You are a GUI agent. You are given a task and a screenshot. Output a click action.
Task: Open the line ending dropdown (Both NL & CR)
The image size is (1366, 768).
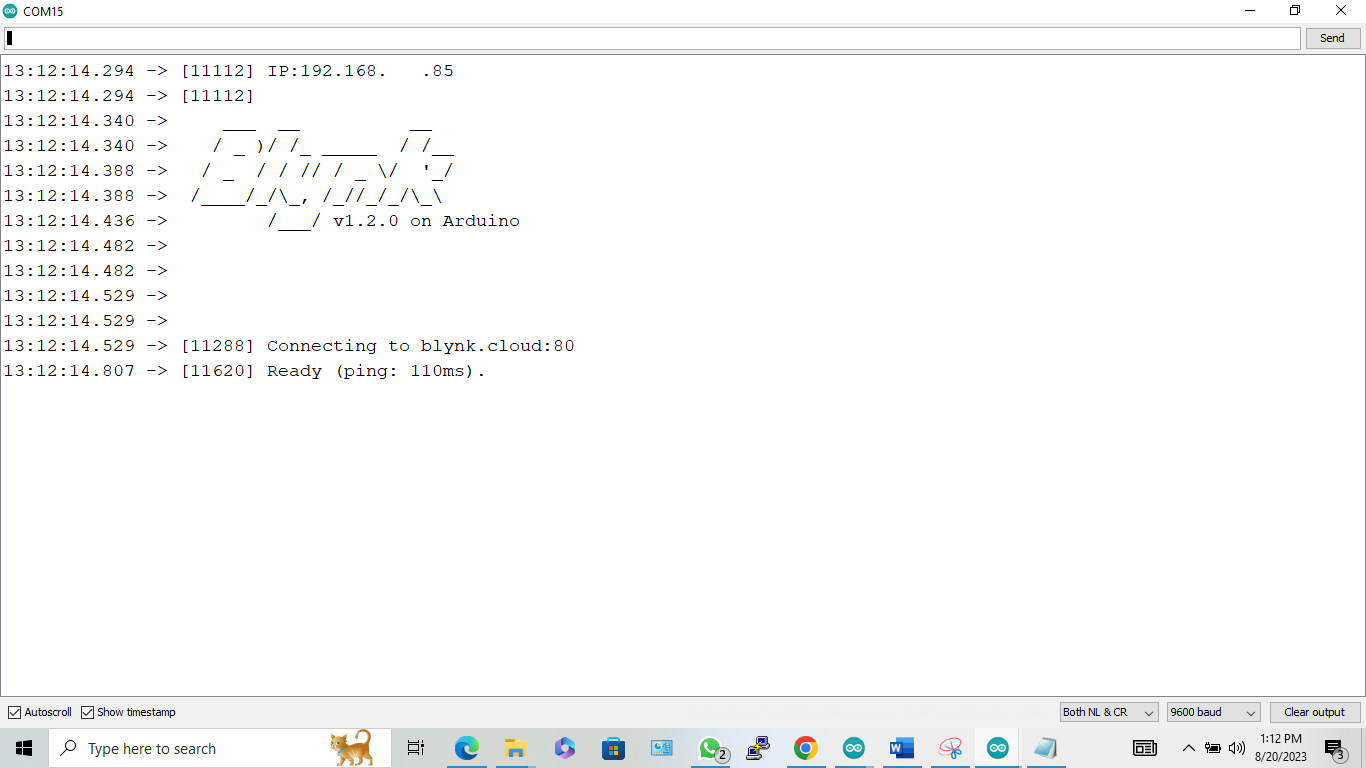[1109, 712]
